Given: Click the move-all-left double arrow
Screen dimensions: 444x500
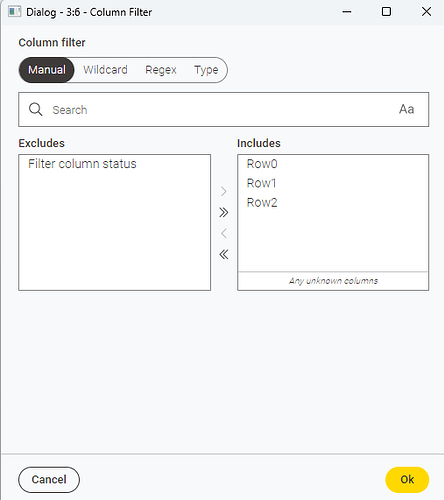Looking at the screenshot, I should [224, 254].
